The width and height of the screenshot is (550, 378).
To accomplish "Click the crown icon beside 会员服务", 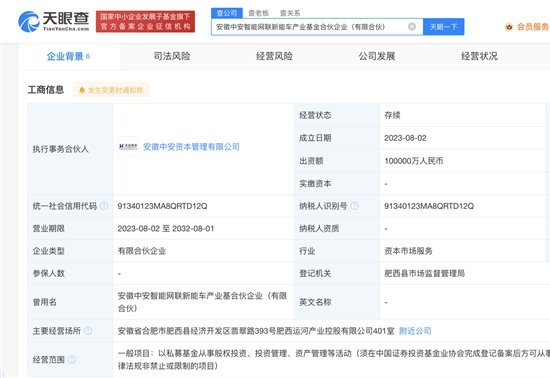I will click(509, 27).
